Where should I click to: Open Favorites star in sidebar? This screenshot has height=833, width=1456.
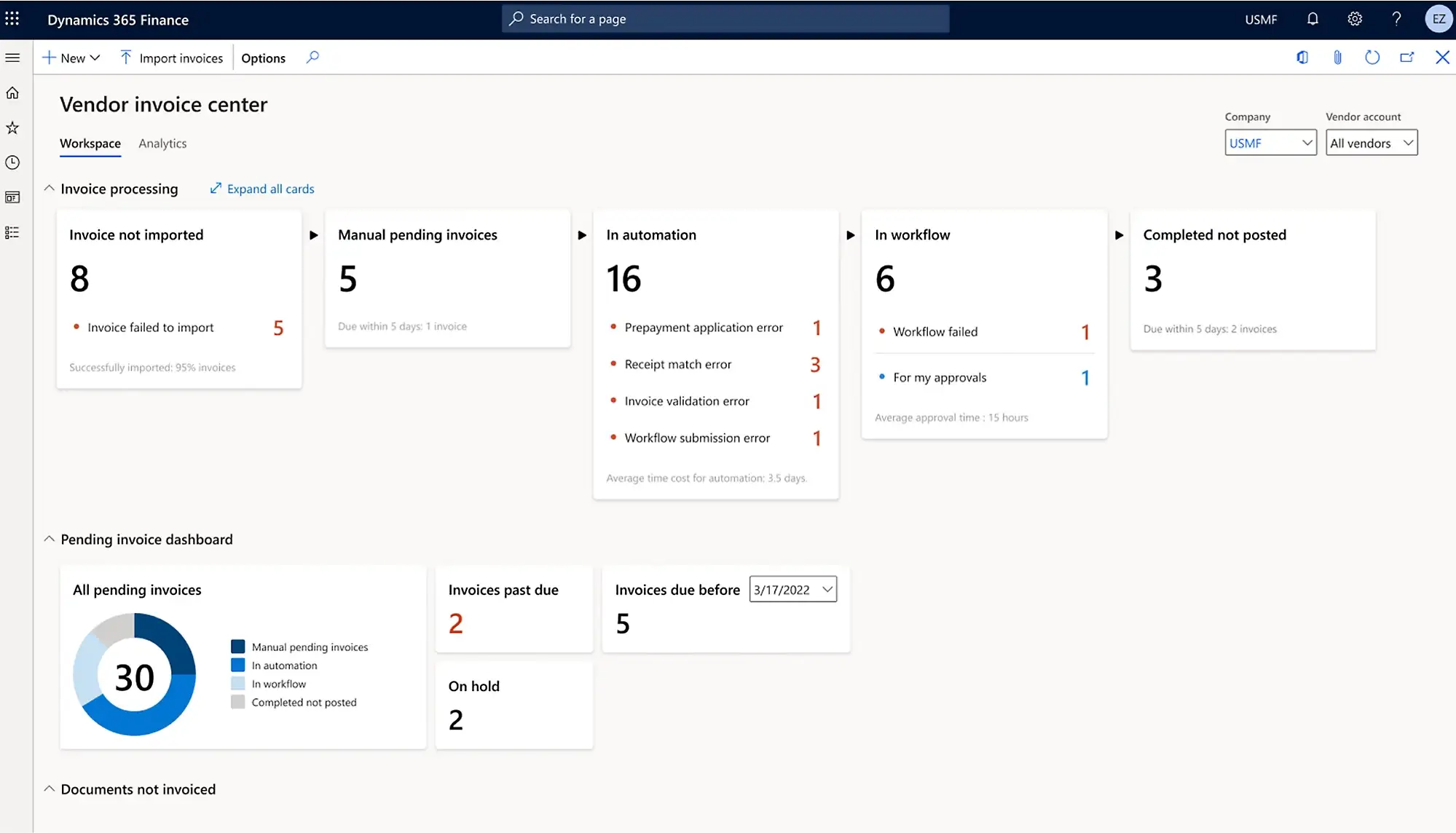tap(12, 127)
